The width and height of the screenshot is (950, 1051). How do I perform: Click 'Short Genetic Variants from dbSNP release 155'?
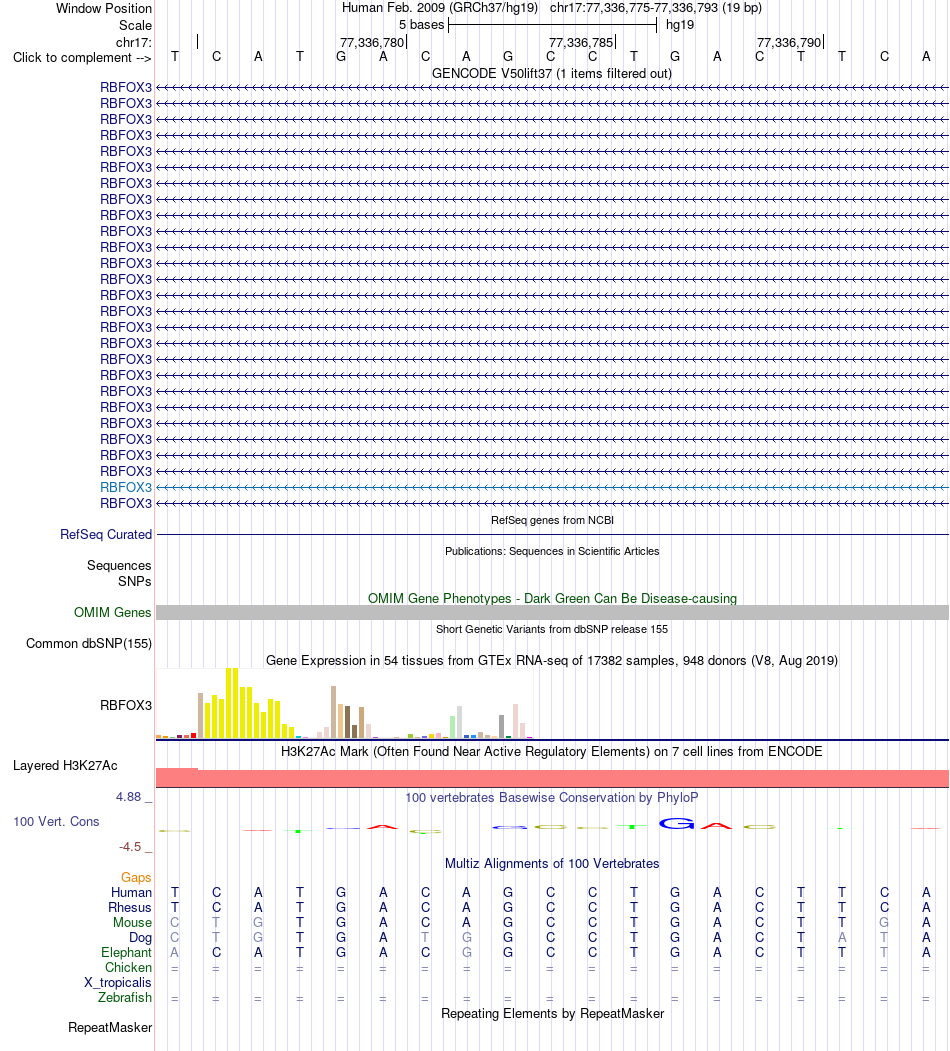coord(552,629)
